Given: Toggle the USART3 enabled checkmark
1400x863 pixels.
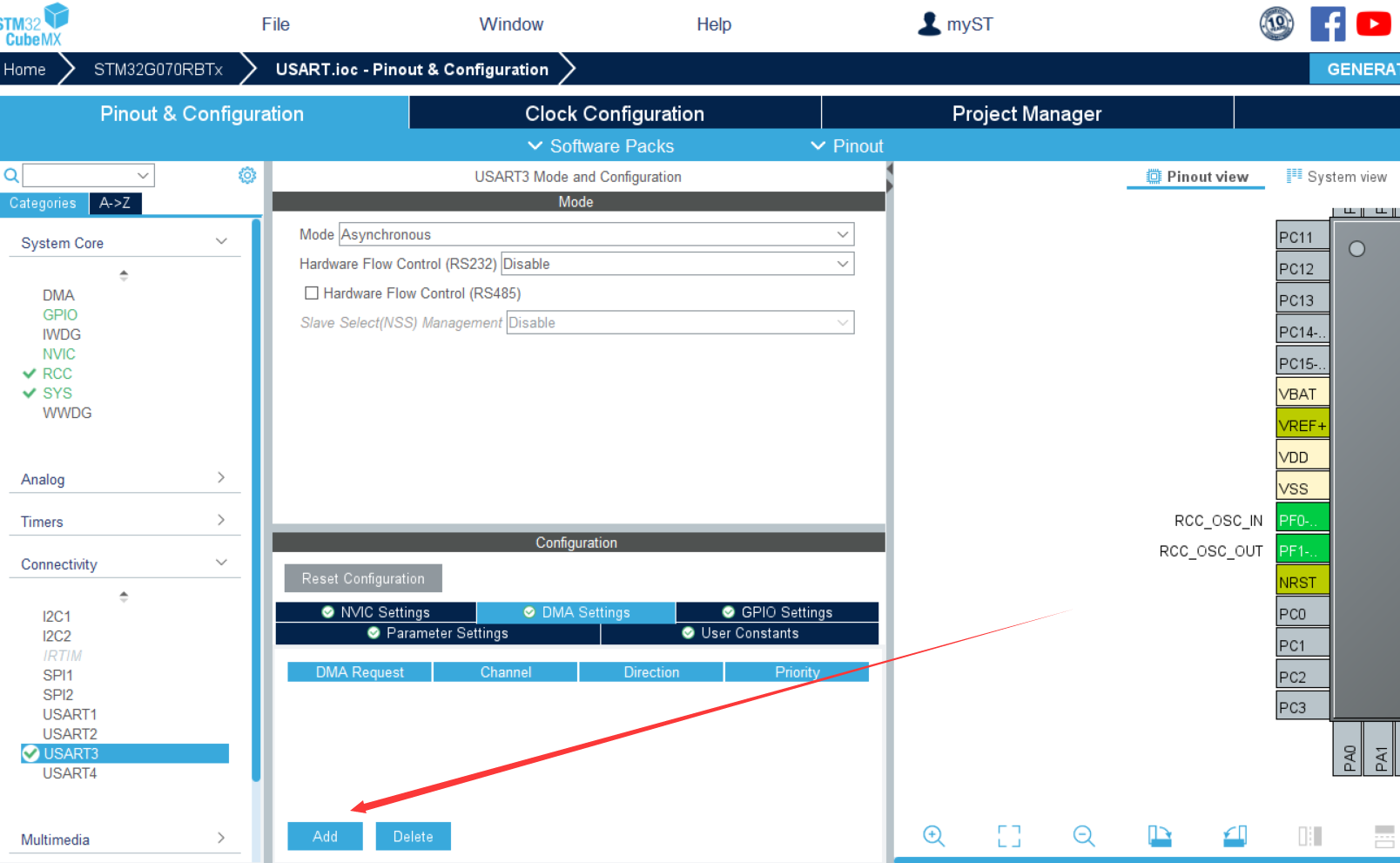Looking at the screenshot, I should (x=31, y=753).
